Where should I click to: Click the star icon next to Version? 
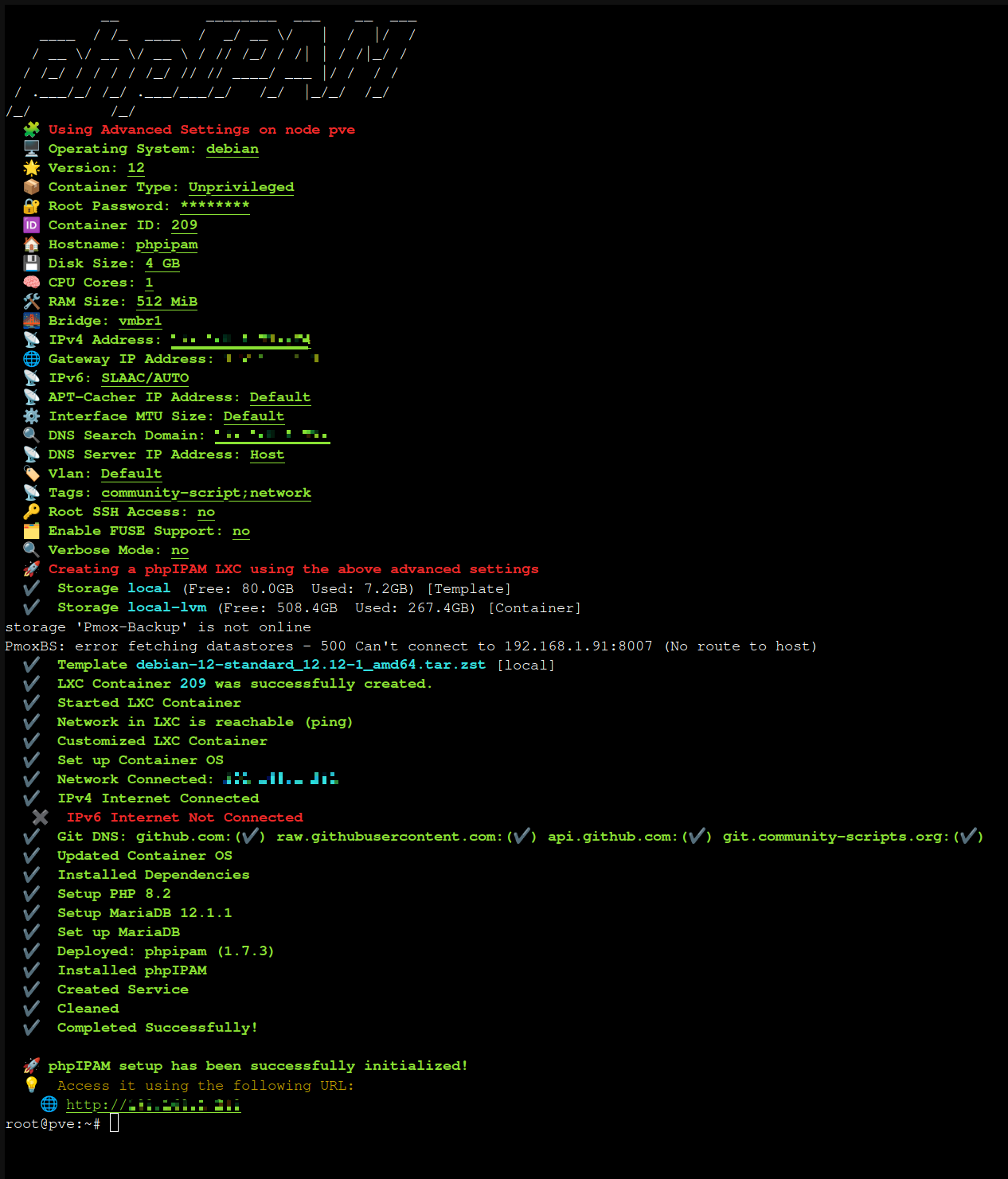pos(32,168)
